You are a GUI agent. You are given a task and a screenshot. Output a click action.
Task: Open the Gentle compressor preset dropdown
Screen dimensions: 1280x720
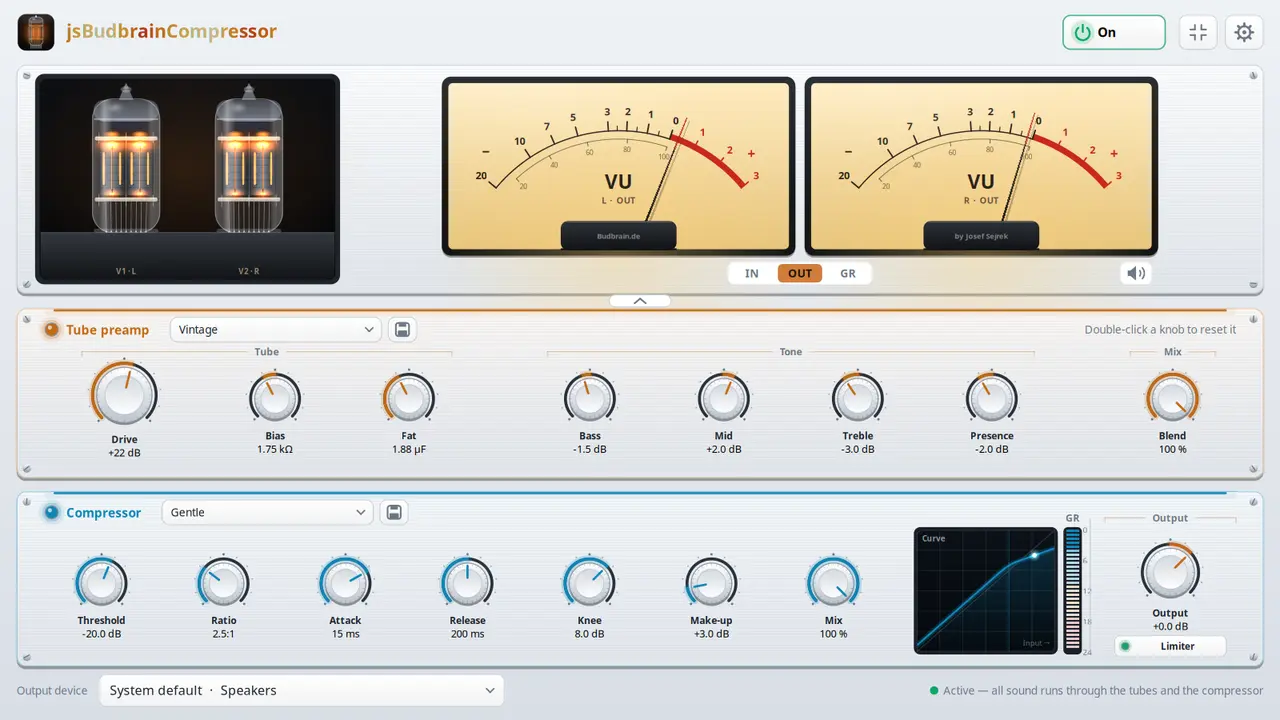click(268, 512)
